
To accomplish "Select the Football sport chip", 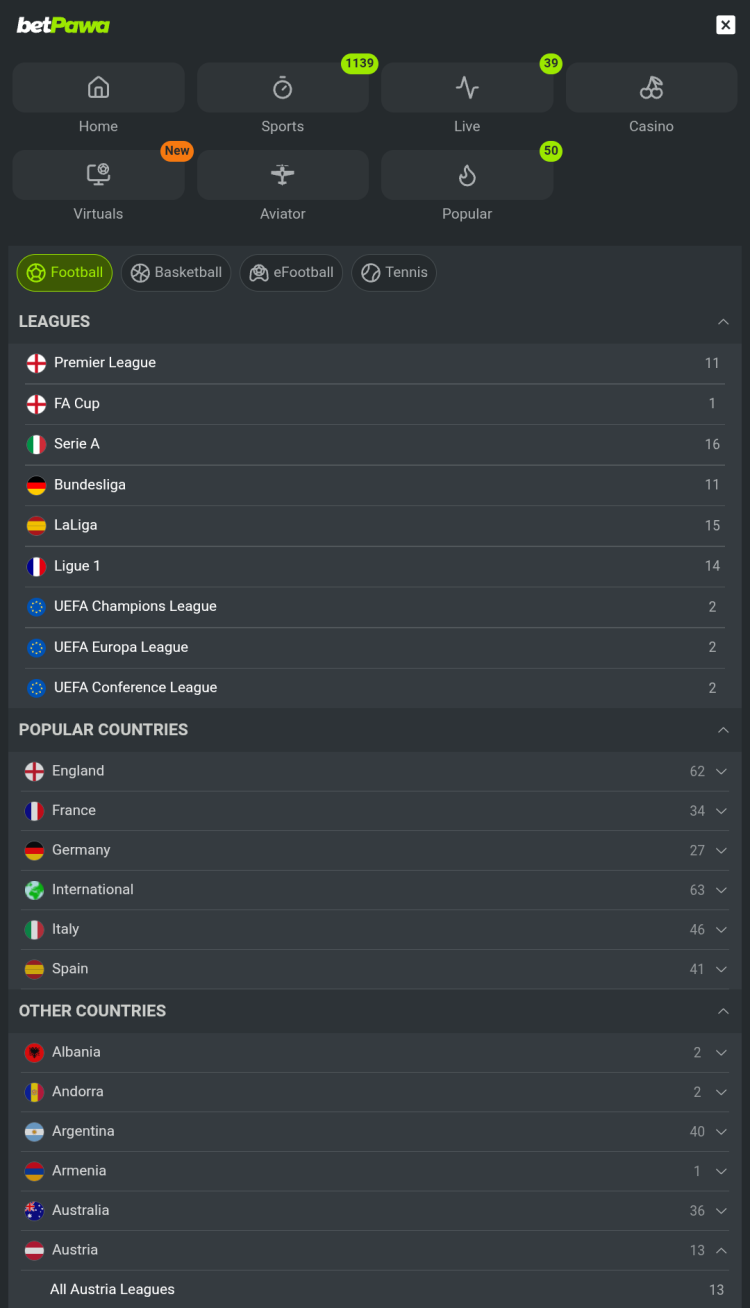I will click(x=65, y=273).
